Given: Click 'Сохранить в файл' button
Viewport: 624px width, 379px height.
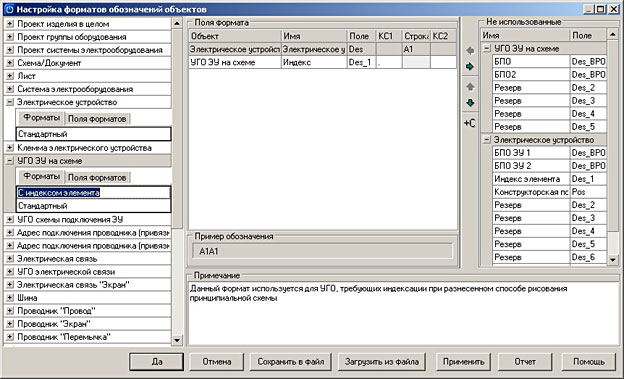Looking at the screenshot, I should pyautogui.click(x=291, y=361).
